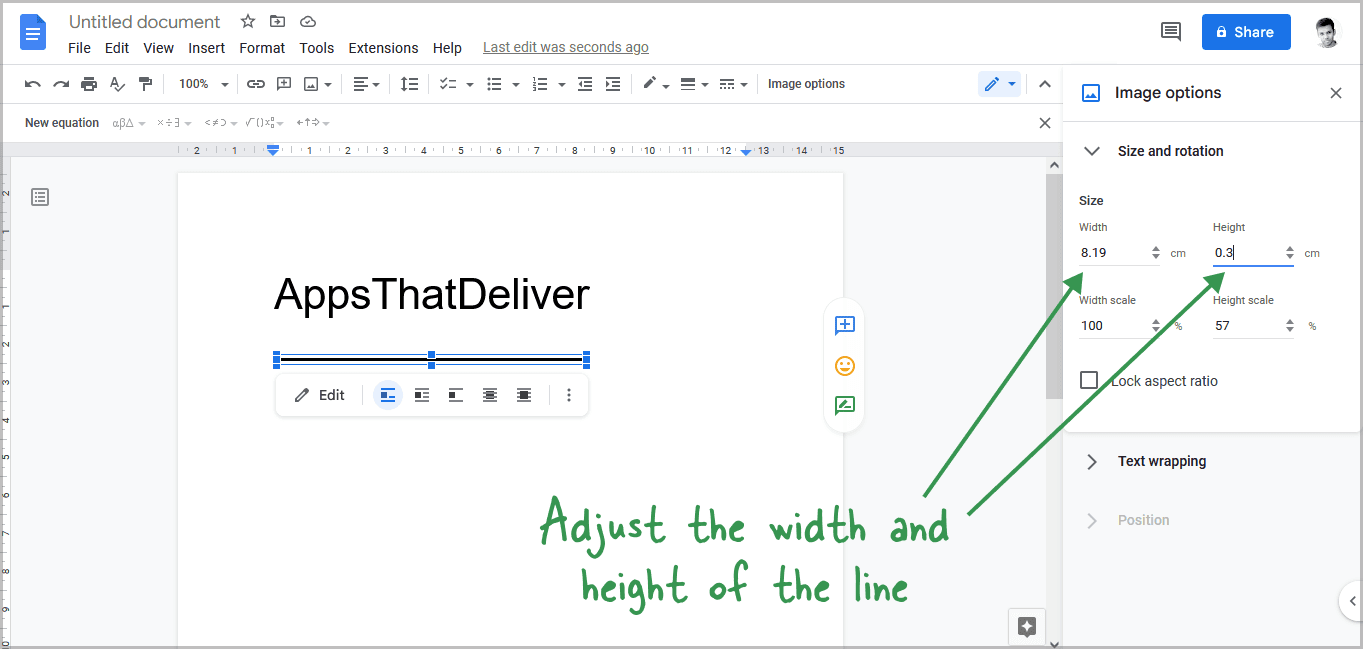Click the Undo icon

click(x=33, y=84)
